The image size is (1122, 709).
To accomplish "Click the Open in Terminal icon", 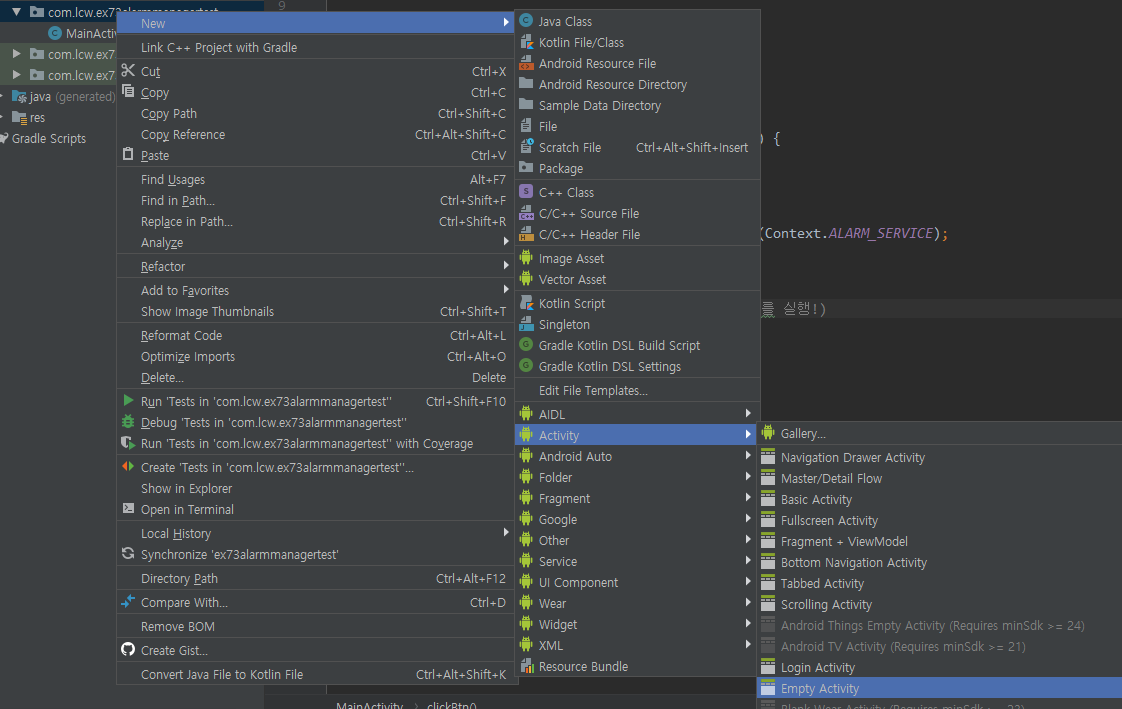I will tap(128, 509).
